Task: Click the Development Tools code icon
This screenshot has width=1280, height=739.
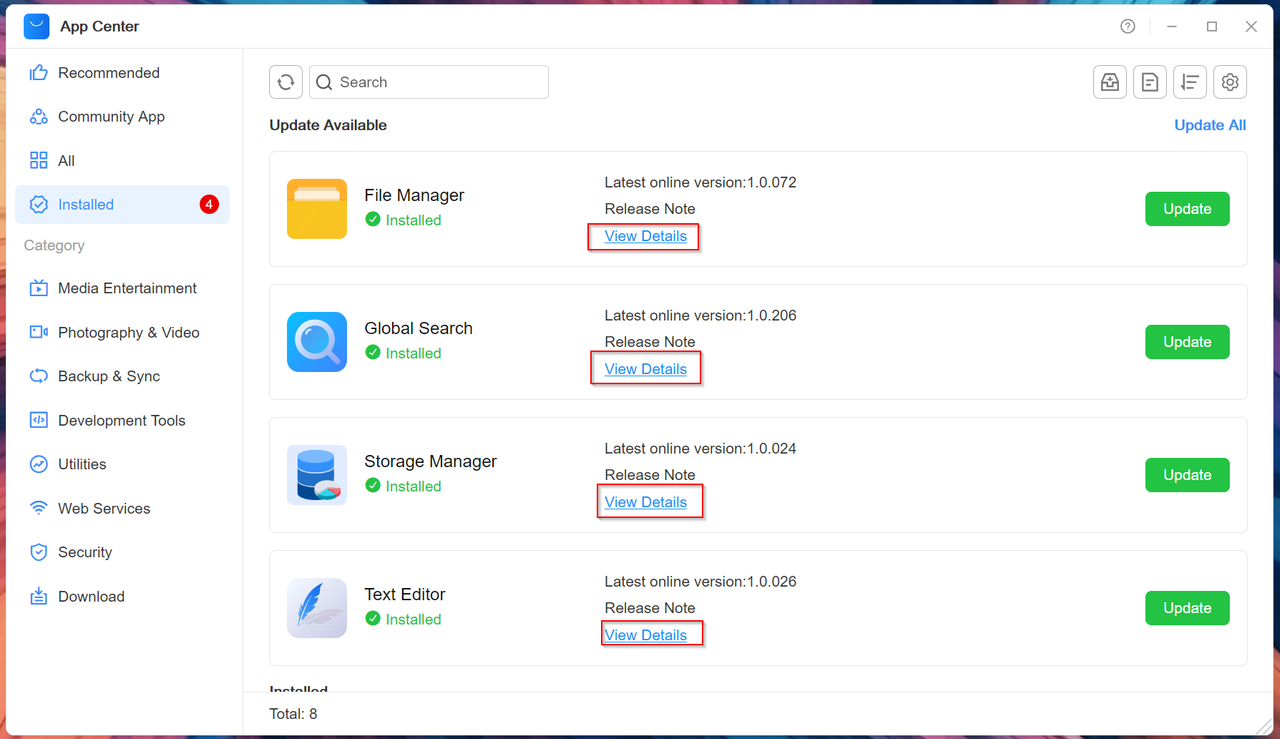Action: click(39, 421)
